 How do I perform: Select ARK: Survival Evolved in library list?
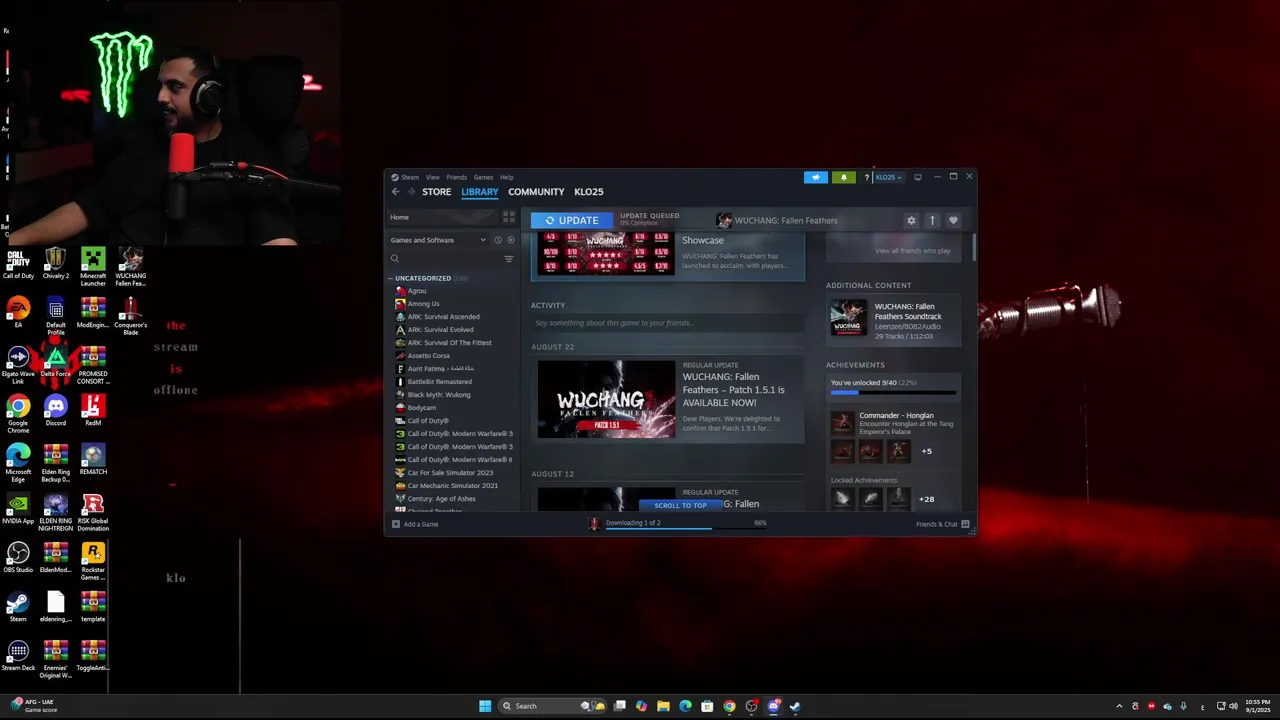pyautogui.click(x=440, y=330)
